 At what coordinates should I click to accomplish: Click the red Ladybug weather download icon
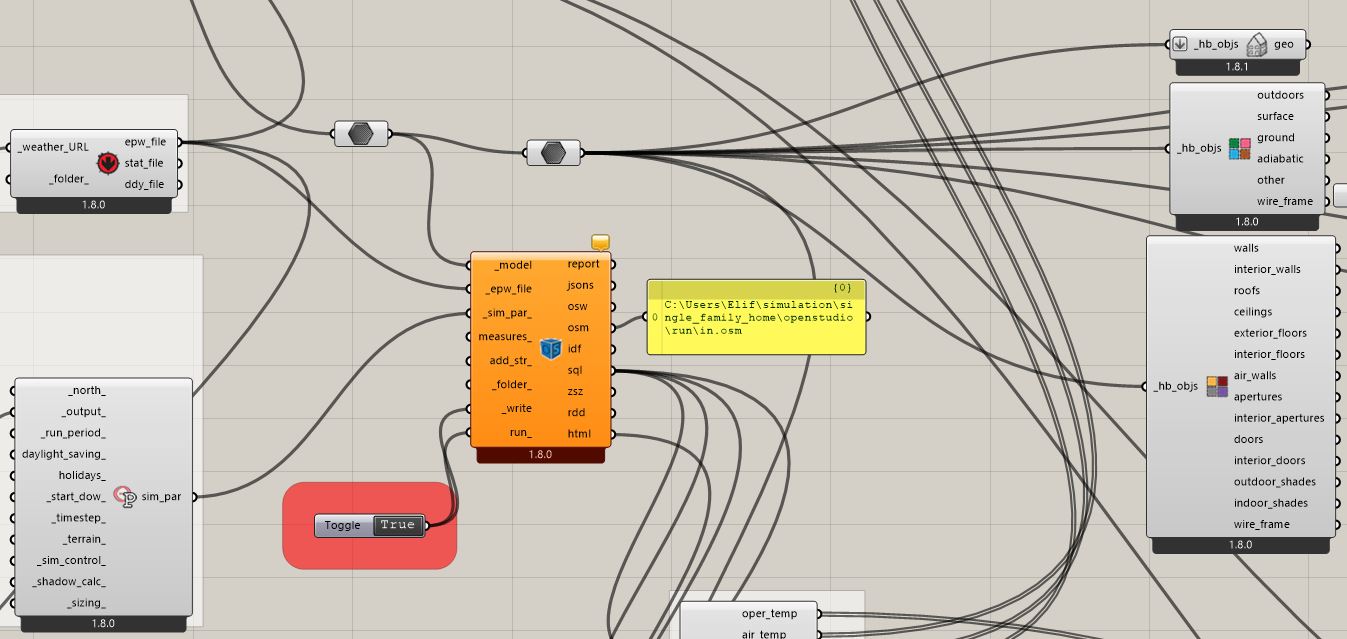[x=107, y=163]
